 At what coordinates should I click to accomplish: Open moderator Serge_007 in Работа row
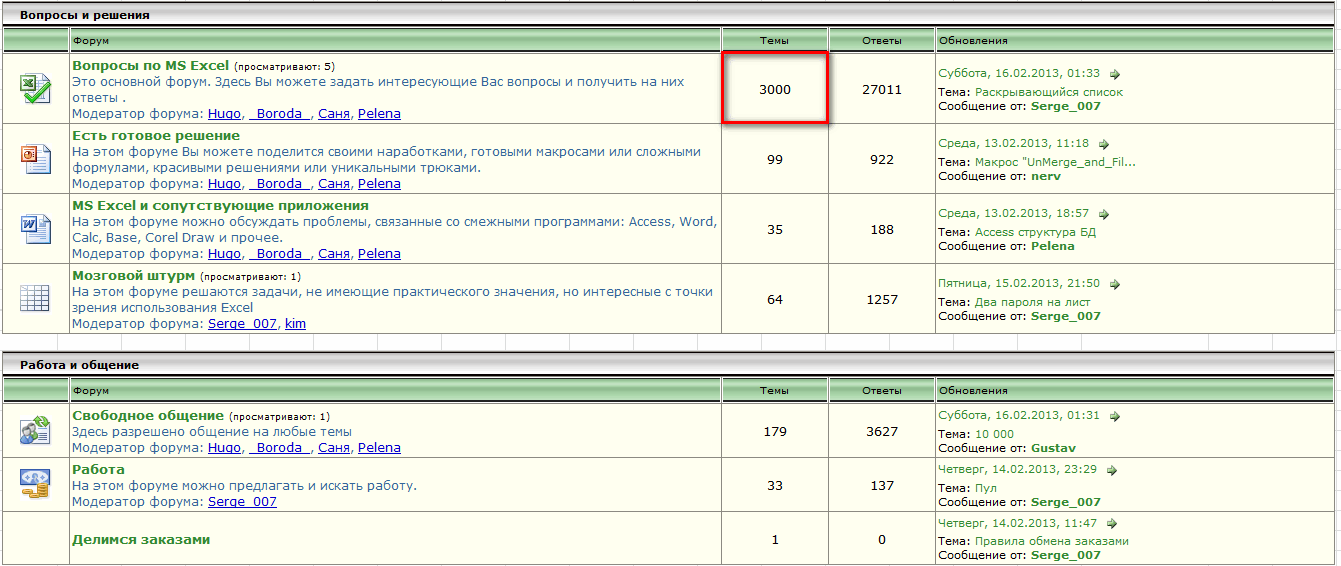[x=242, y=502]
